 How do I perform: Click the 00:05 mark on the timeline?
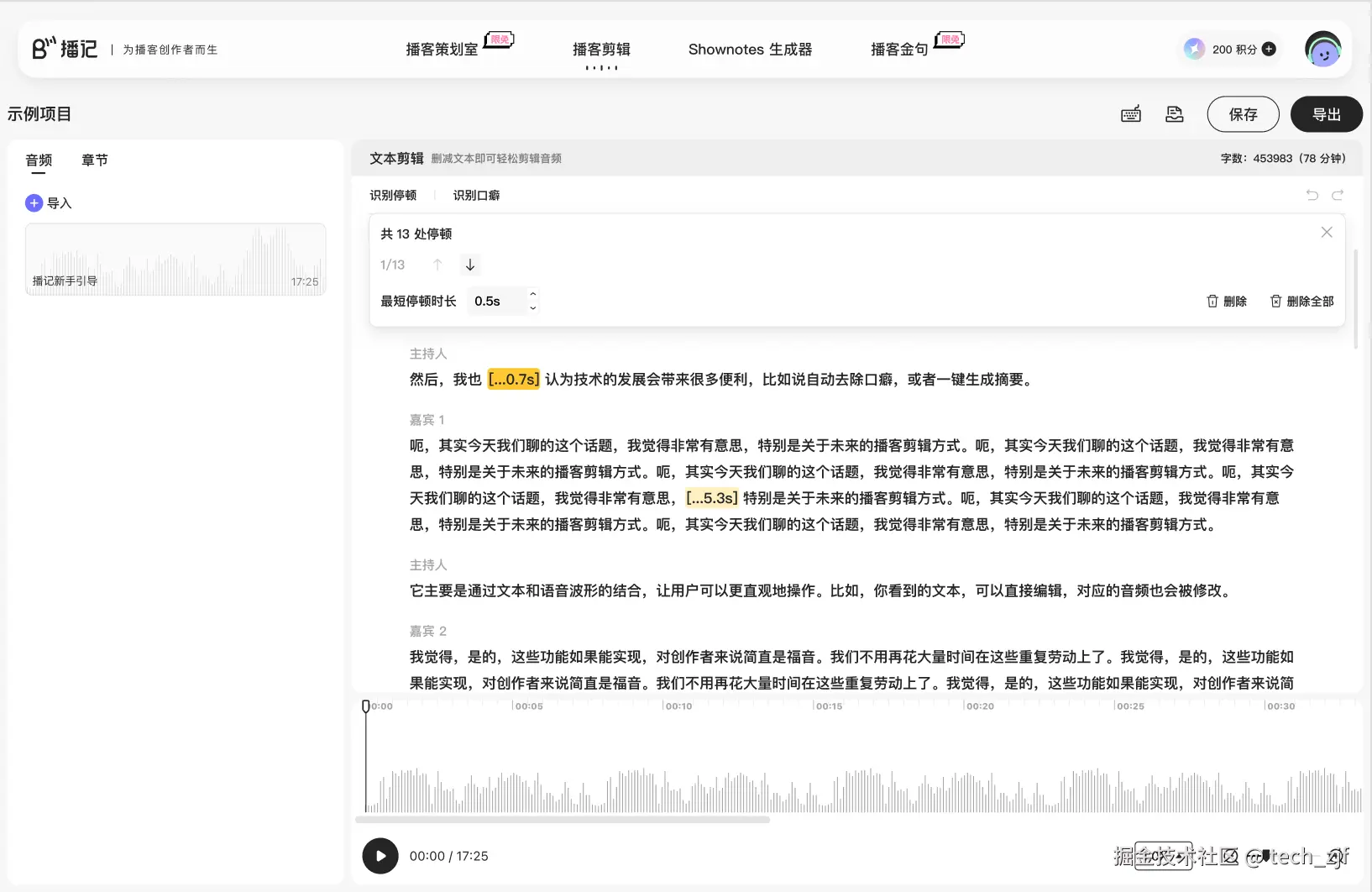click(528, 706)
